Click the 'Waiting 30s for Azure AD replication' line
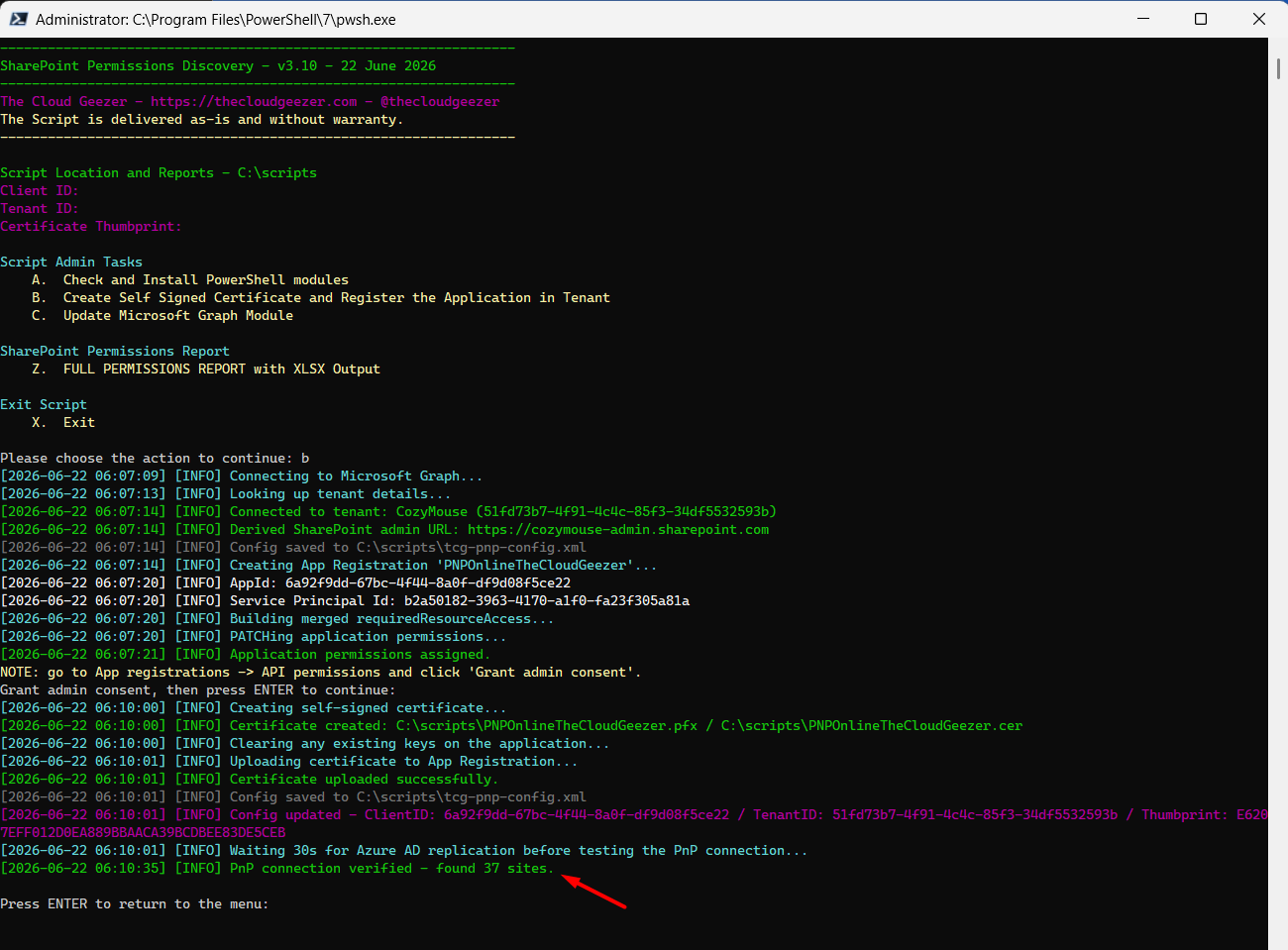 (404, 850)
